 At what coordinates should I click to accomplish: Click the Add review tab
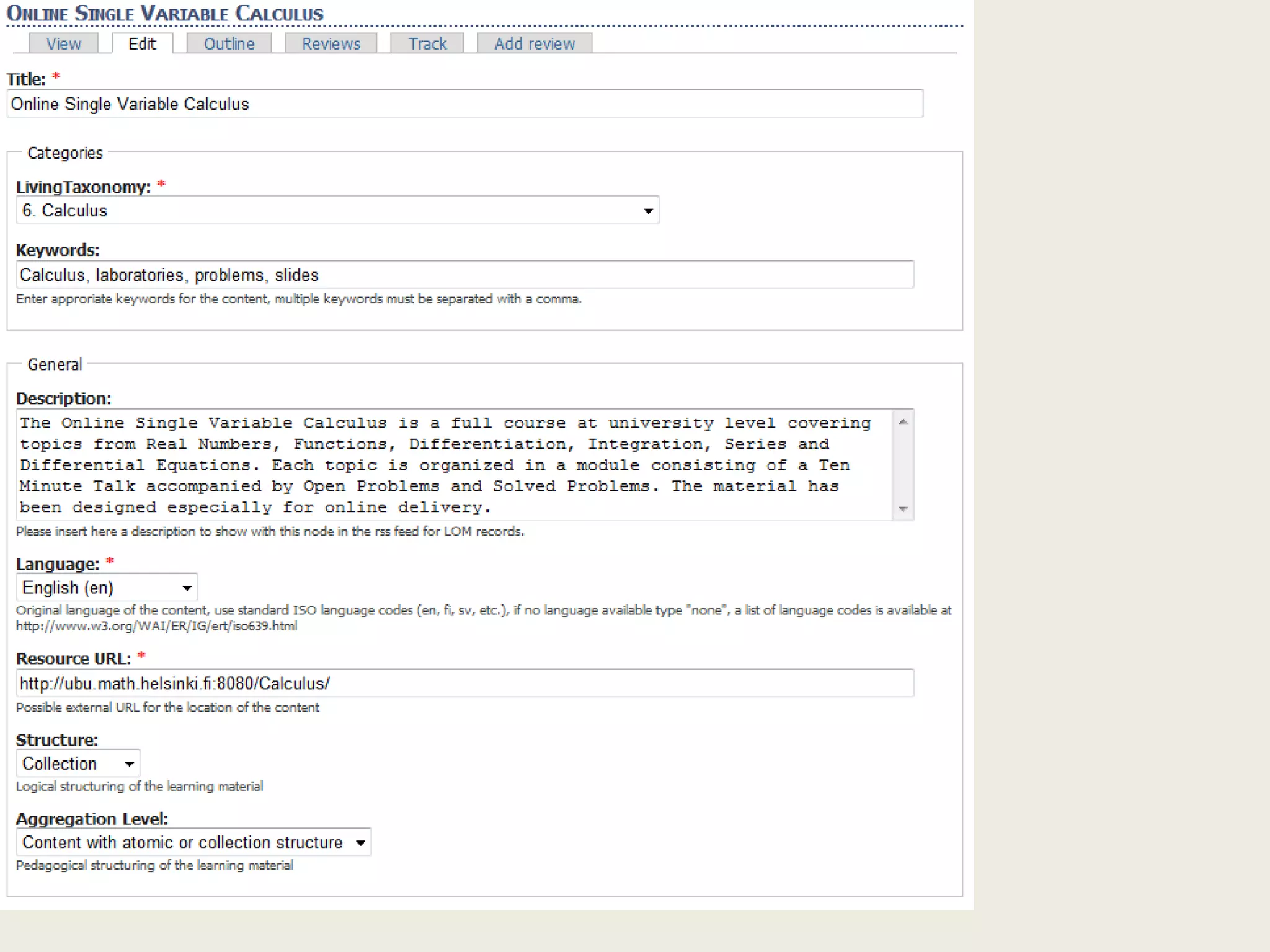click(534, 43)
